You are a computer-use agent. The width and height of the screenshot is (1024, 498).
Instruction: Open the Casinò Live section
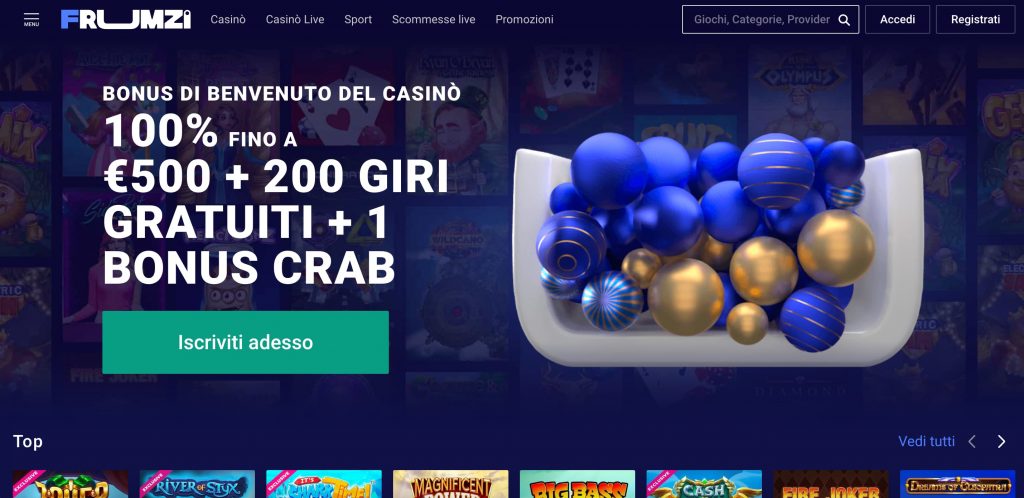click(295, 20)
